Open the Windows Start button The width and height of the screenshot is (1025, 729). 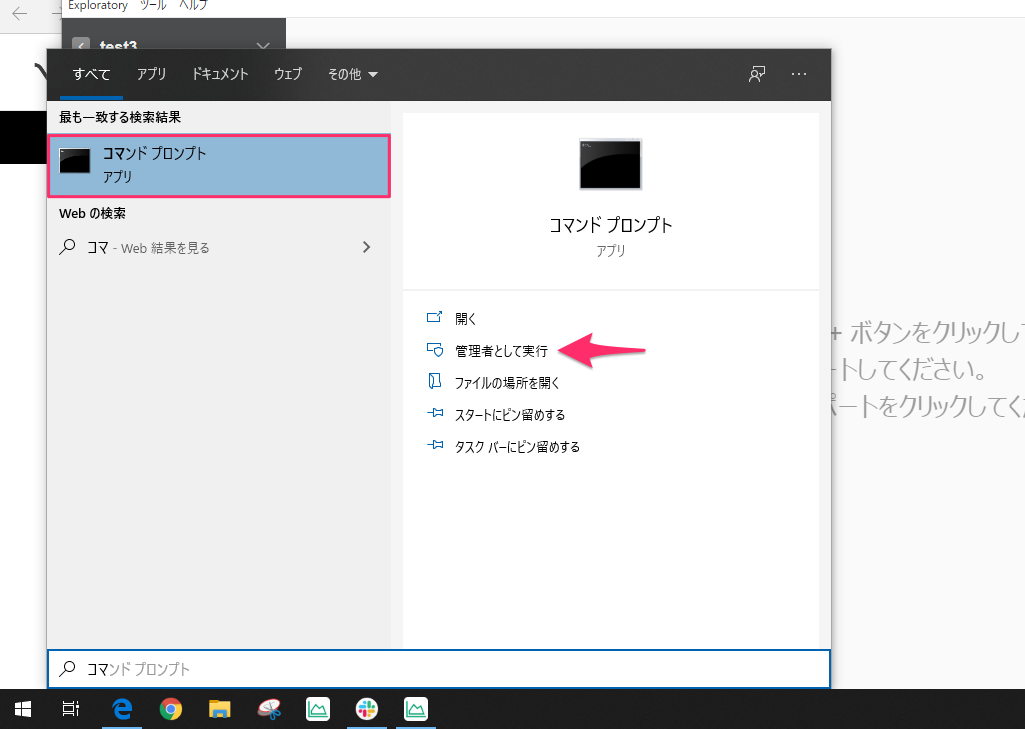(23, 709)
